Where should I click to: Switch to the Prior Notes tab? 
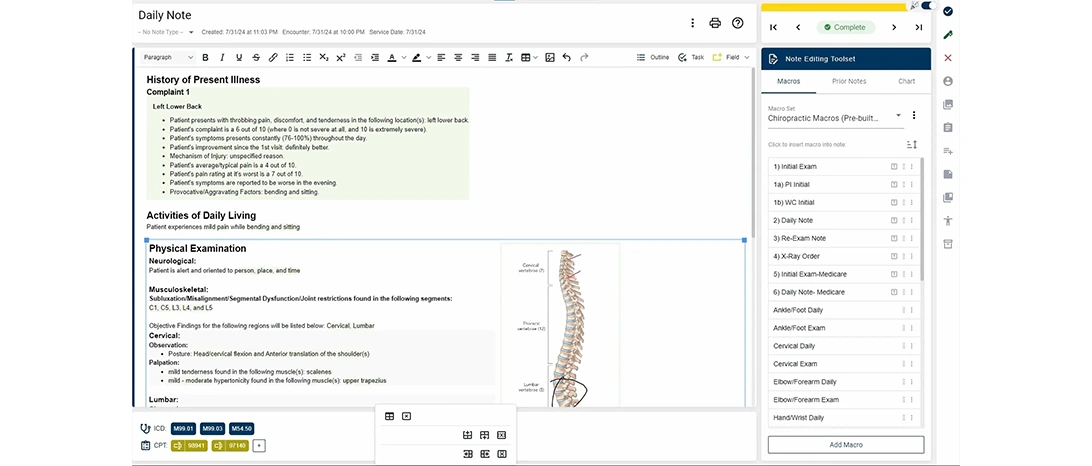pos(849,81)
